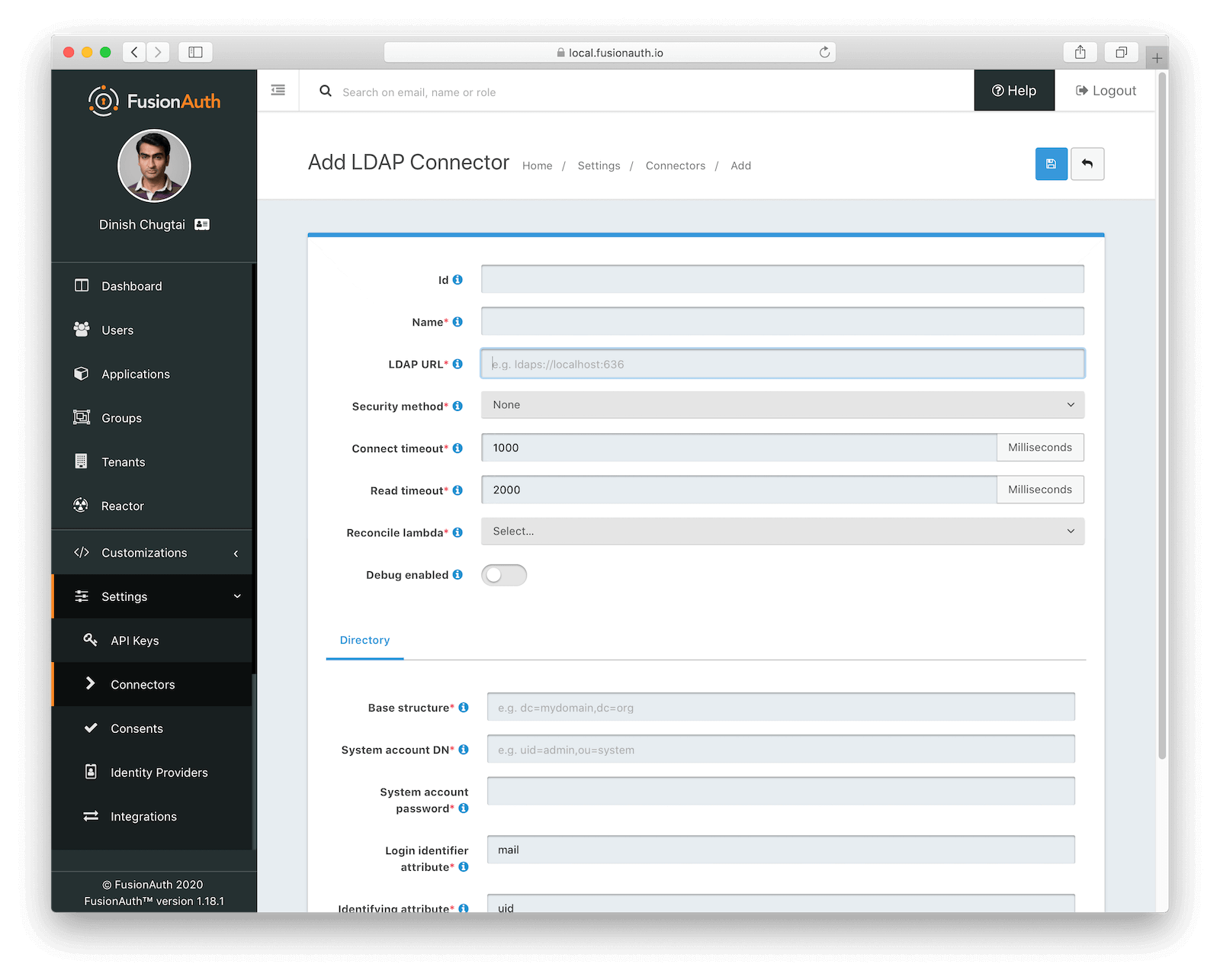
Task: Open API Keys under Settings
Action: pyautogui.click(x=152, y=641)
